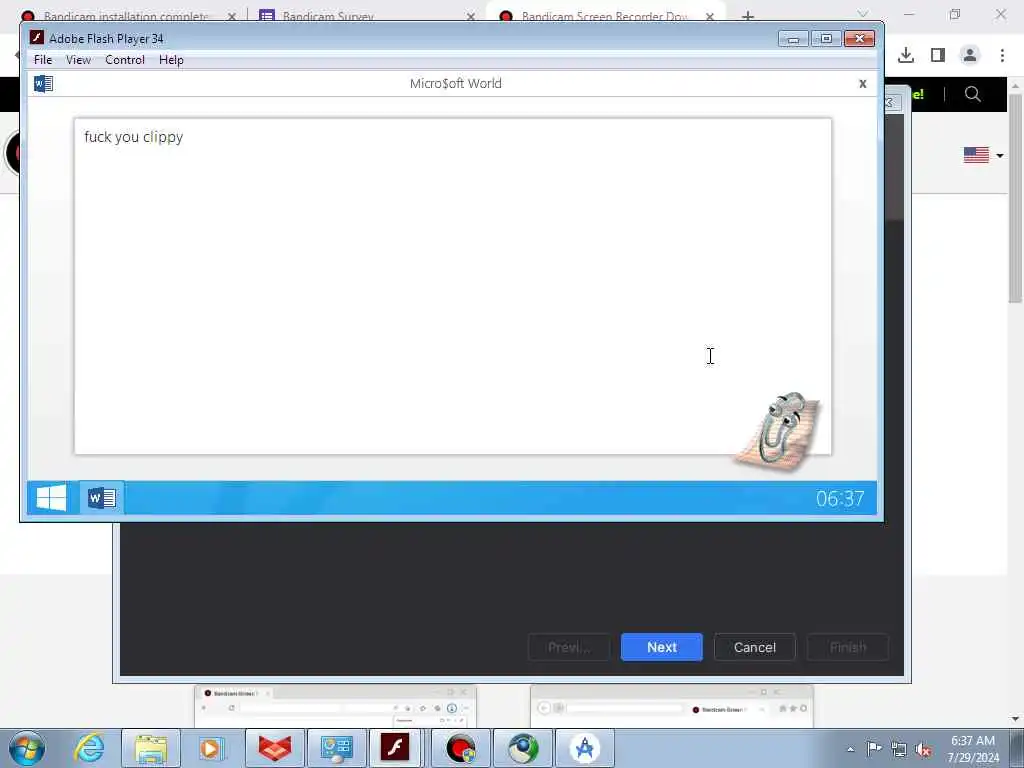Open the red fox-like taskbar app
1024x768 pixels.
coord(275,748)
